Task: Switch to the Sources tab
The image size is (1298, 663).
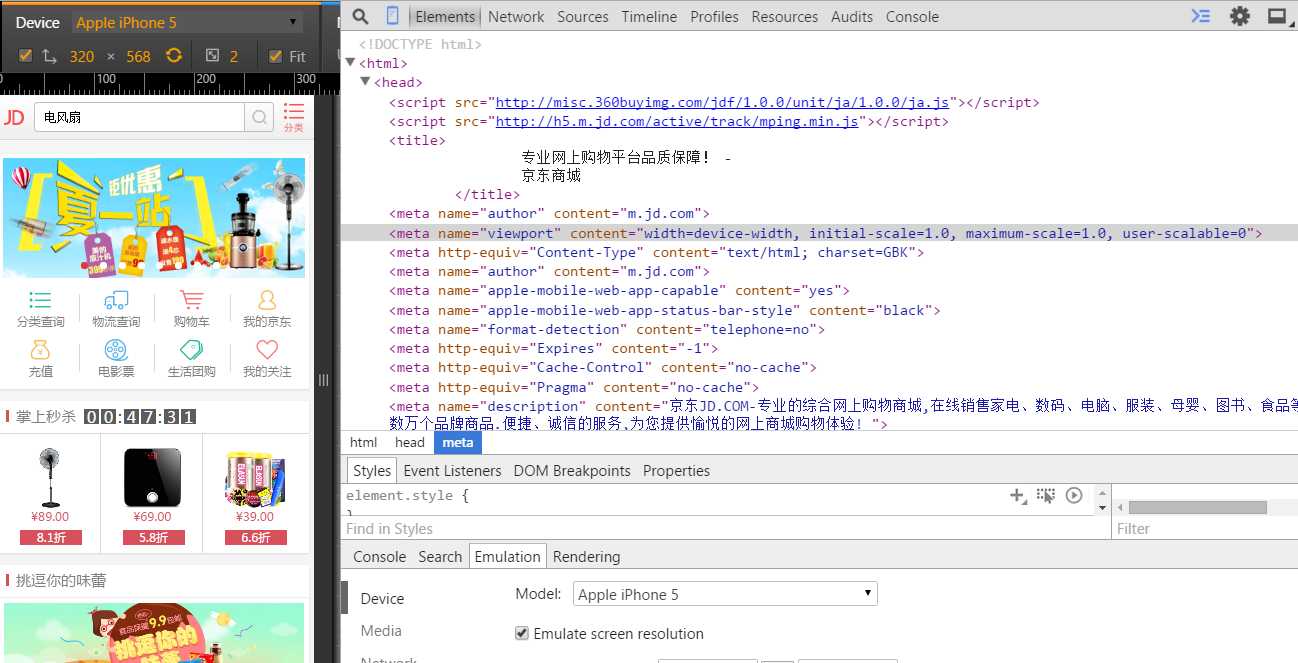Action: [x=583, y=16]
